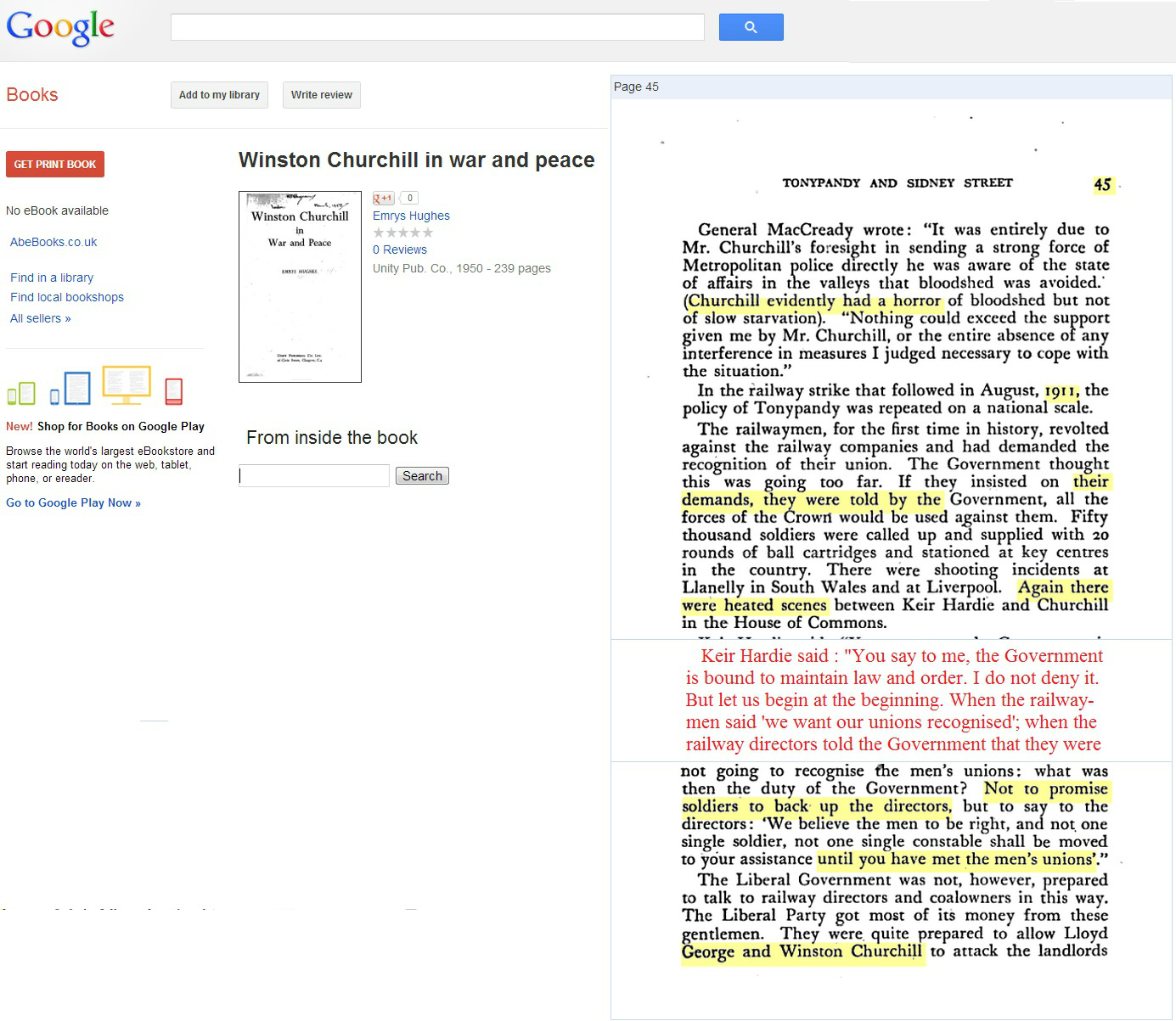Focus the search inside book field
Screen dimensions: 1176x1021
coord(314,475)
